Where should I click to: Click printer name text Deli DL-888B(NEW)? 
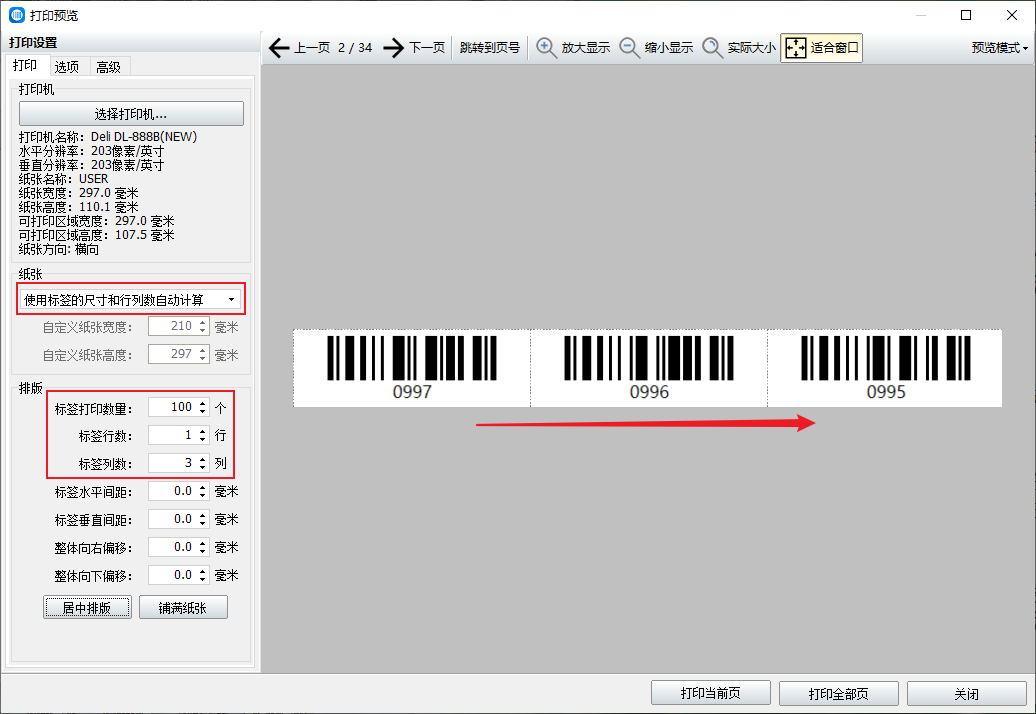144,137
